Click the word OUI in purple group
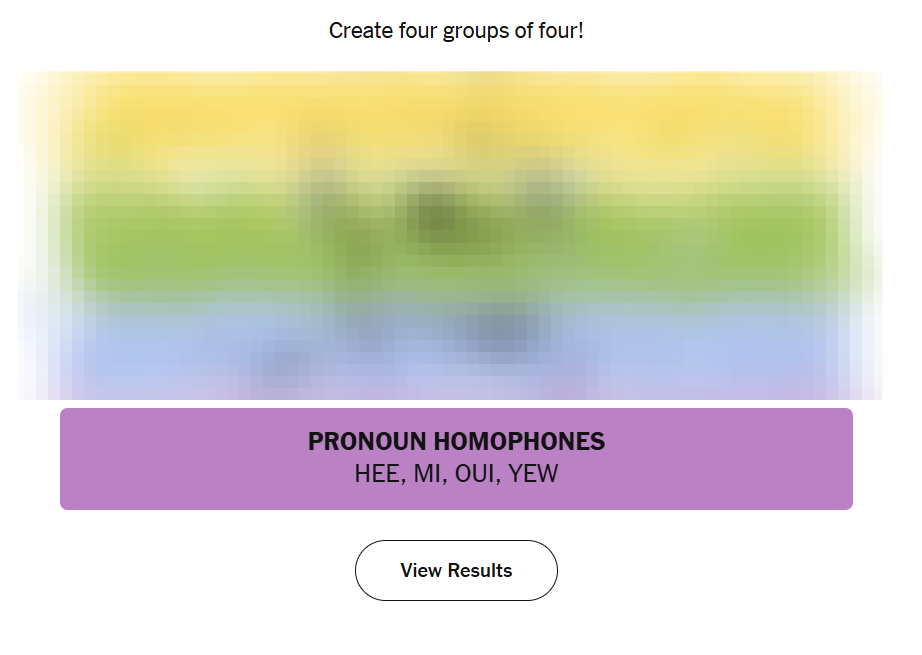 [475, 474]
